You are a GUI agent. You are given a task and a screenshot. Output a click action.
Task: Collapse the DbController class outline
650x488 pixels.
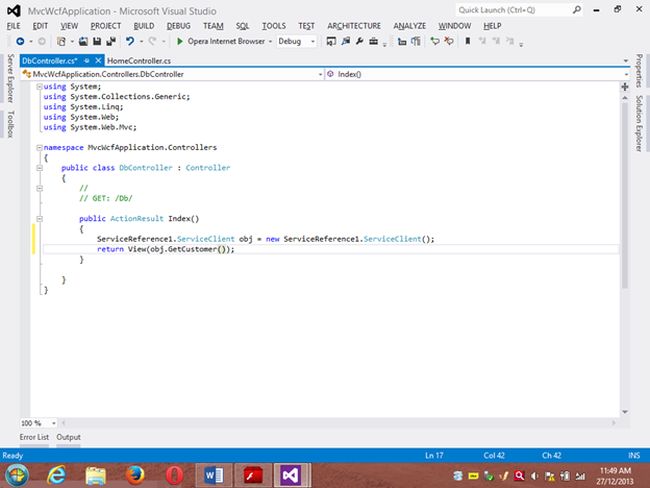[x=37, y=168]
